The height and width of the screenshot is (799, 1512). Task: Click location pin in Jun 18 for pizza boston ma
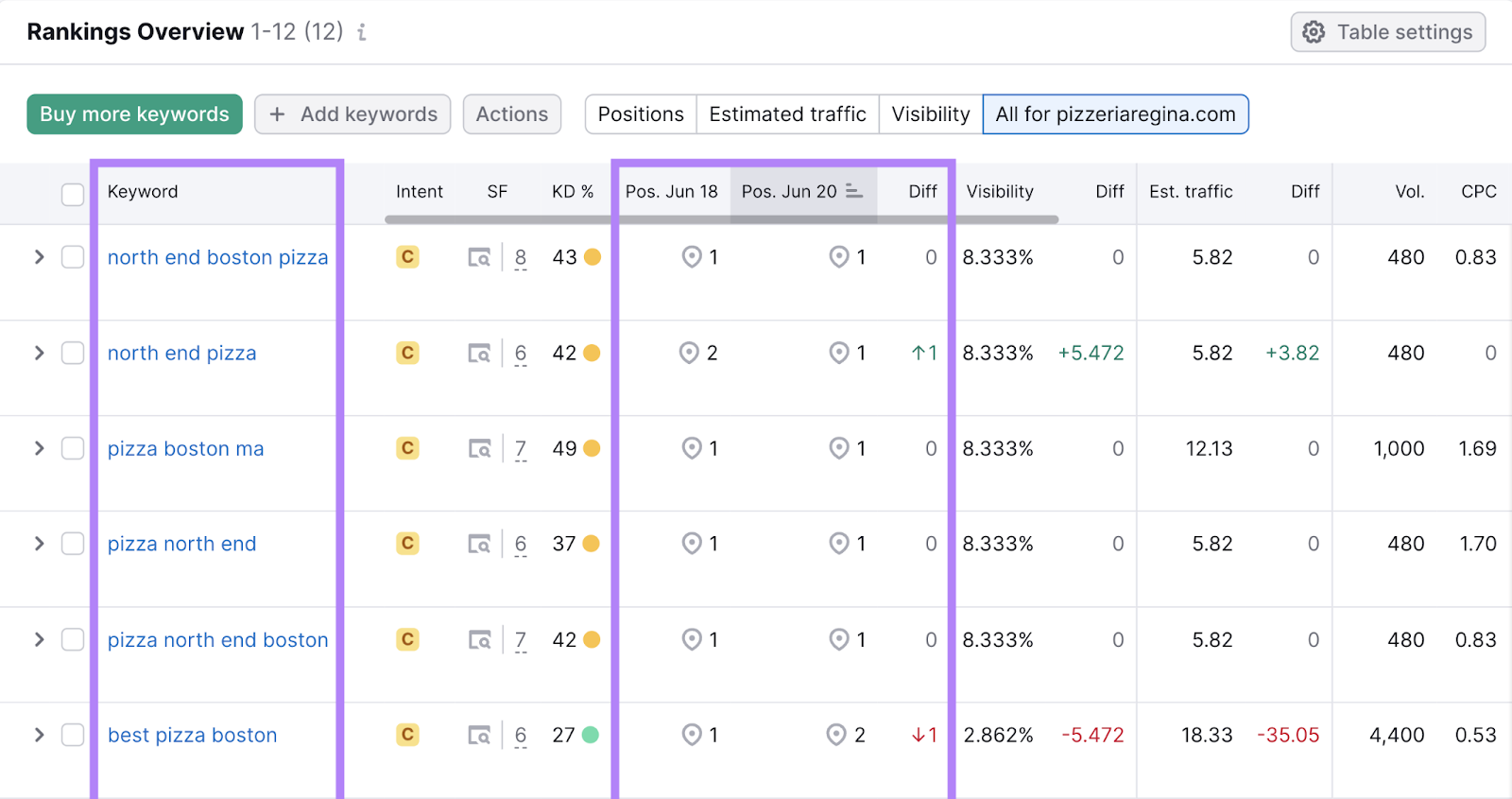click(x=692, y=448)
